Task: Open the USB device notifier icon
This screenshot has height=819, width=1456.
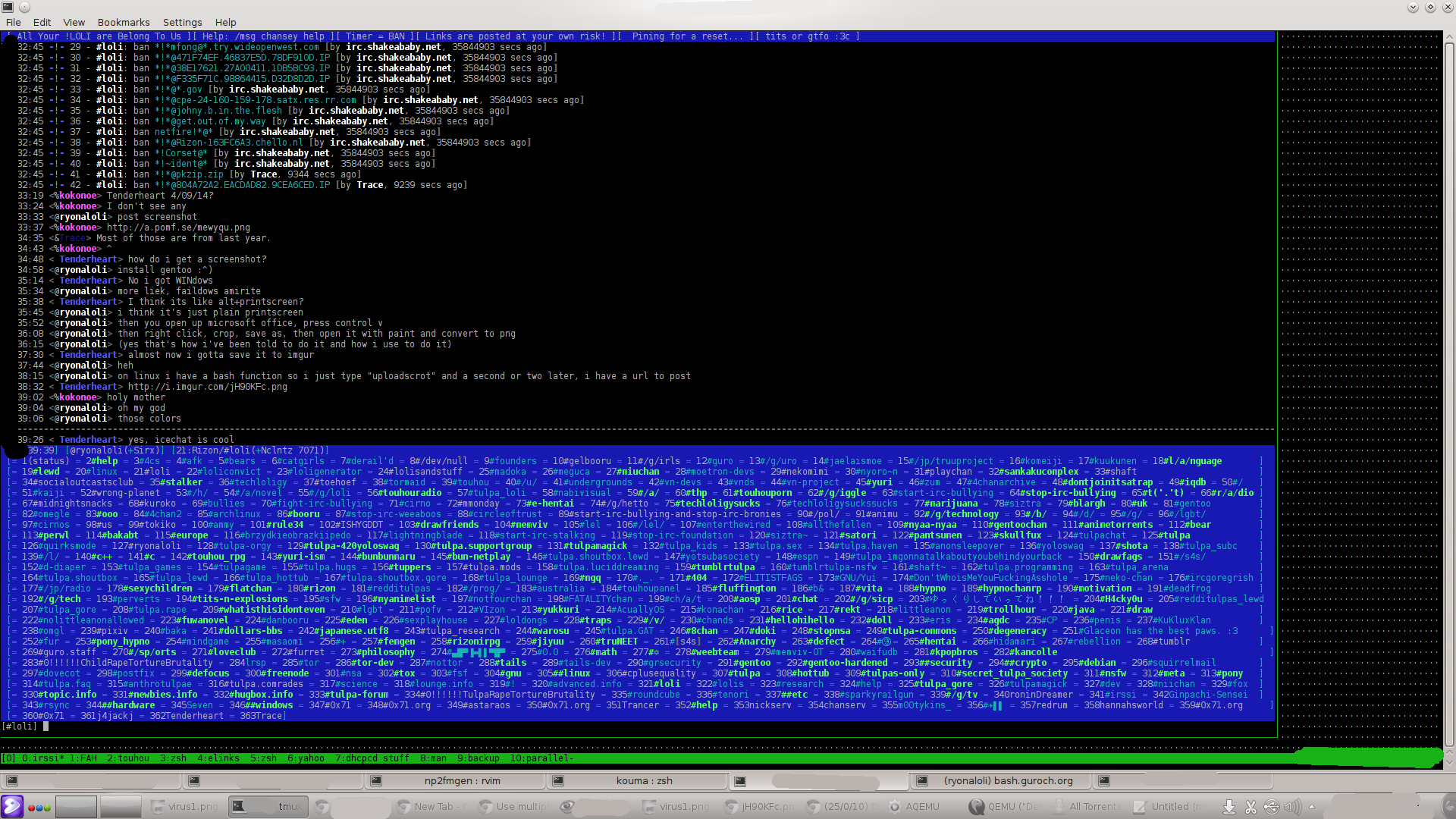Action: pyautogui.click(x=1271, y=806)
